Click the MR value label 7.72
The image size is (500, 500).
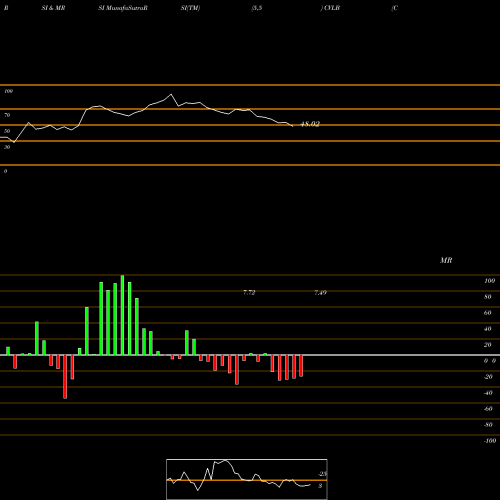(x=249, y=293)
